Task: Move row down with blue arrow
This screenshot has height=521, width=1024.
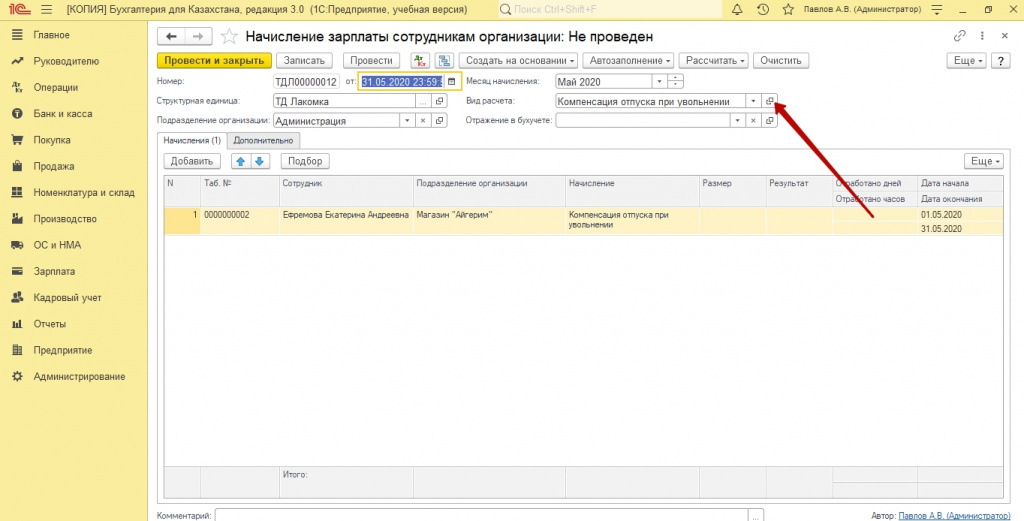Action: tap(259, 161)
